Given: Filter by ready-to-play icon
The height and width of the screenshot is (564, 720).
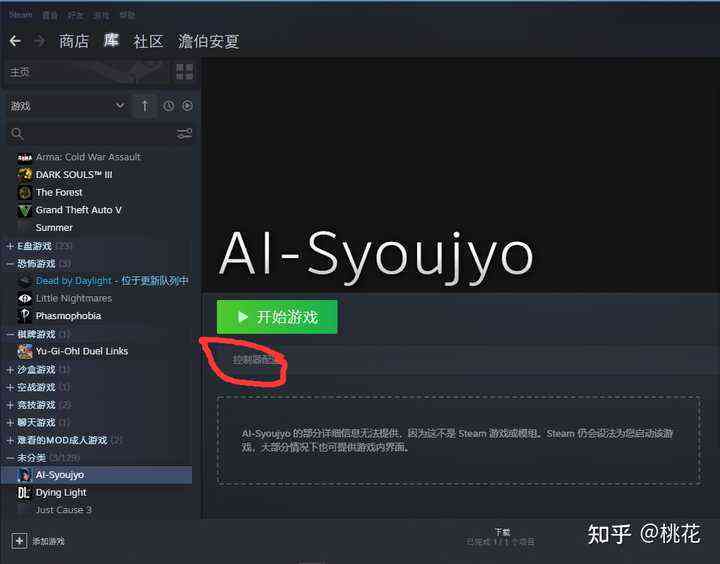Looking at the screenshot, I should [x=187, y=106].
